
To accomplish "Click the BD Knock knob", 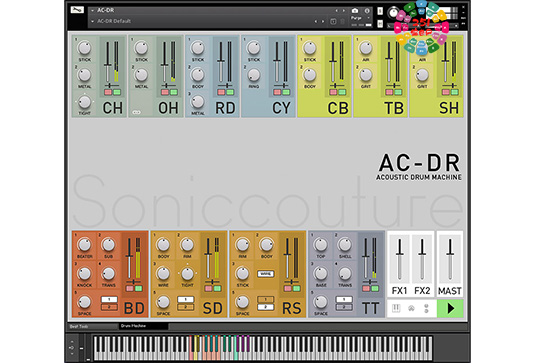I will [84, 274].
